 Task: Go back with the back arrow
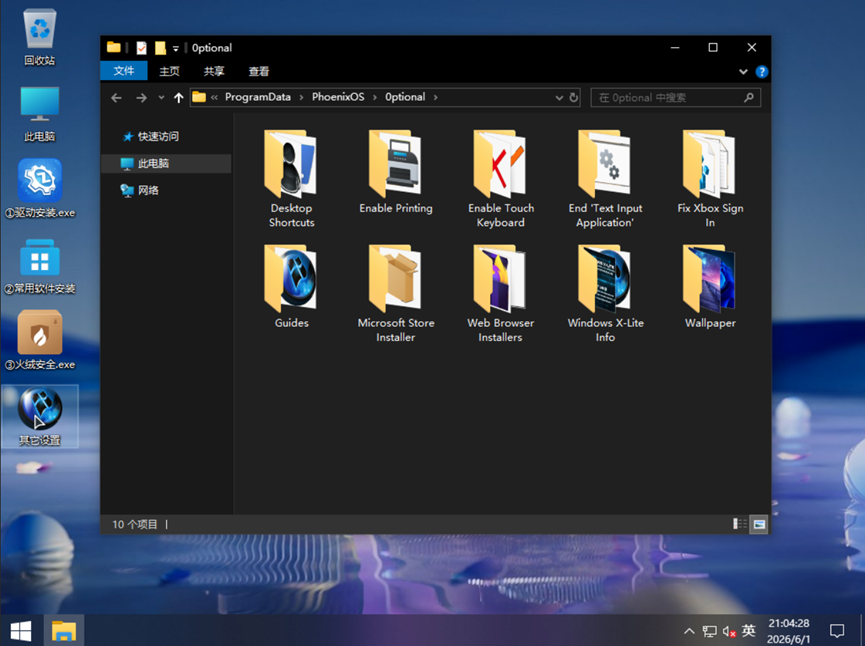pyautogui.click(x=116, y=98)
